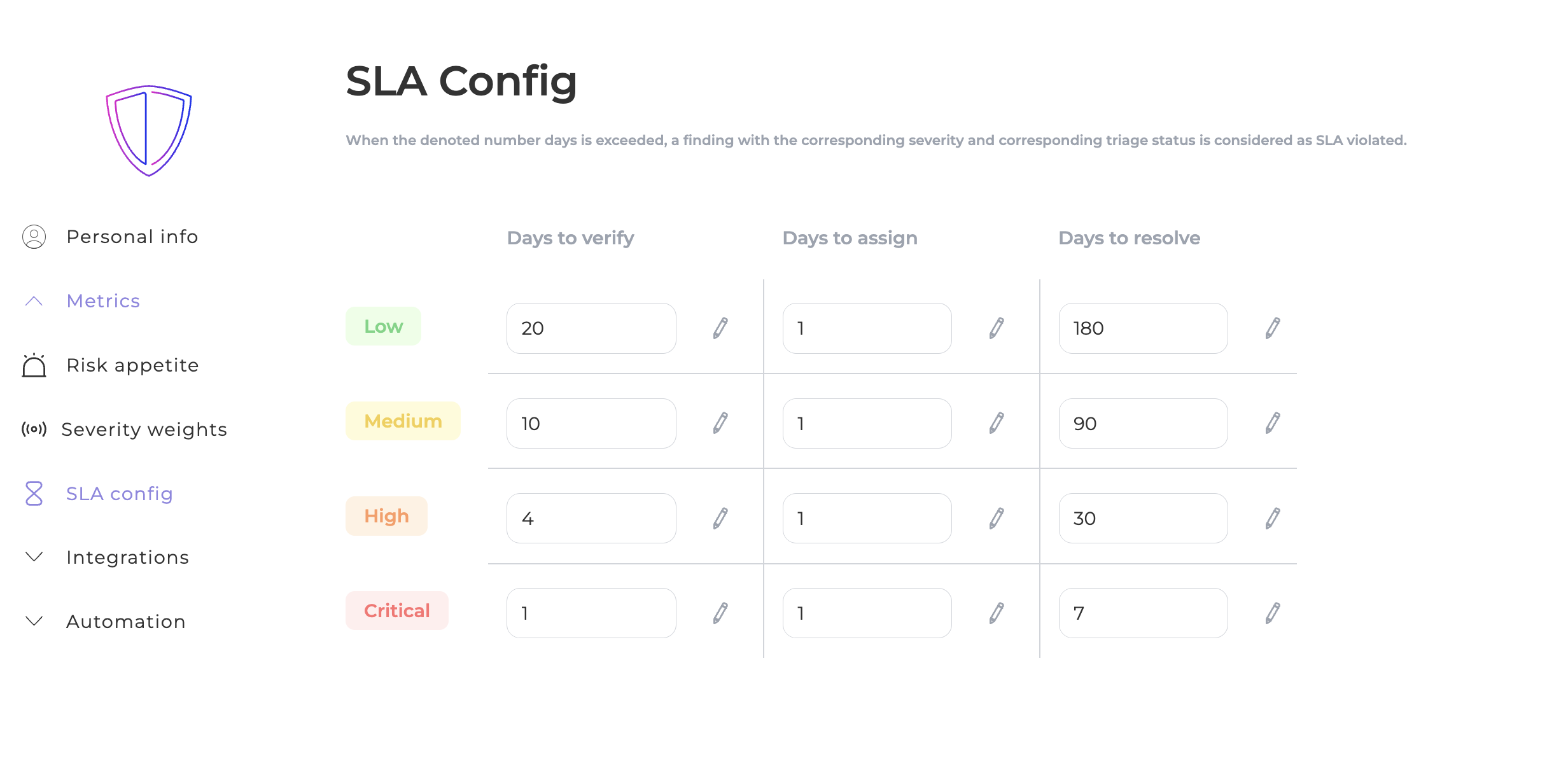The image size is (1568, 775).
Task: Click the Risk appetite alarm icon
Action: click(34, 365)
